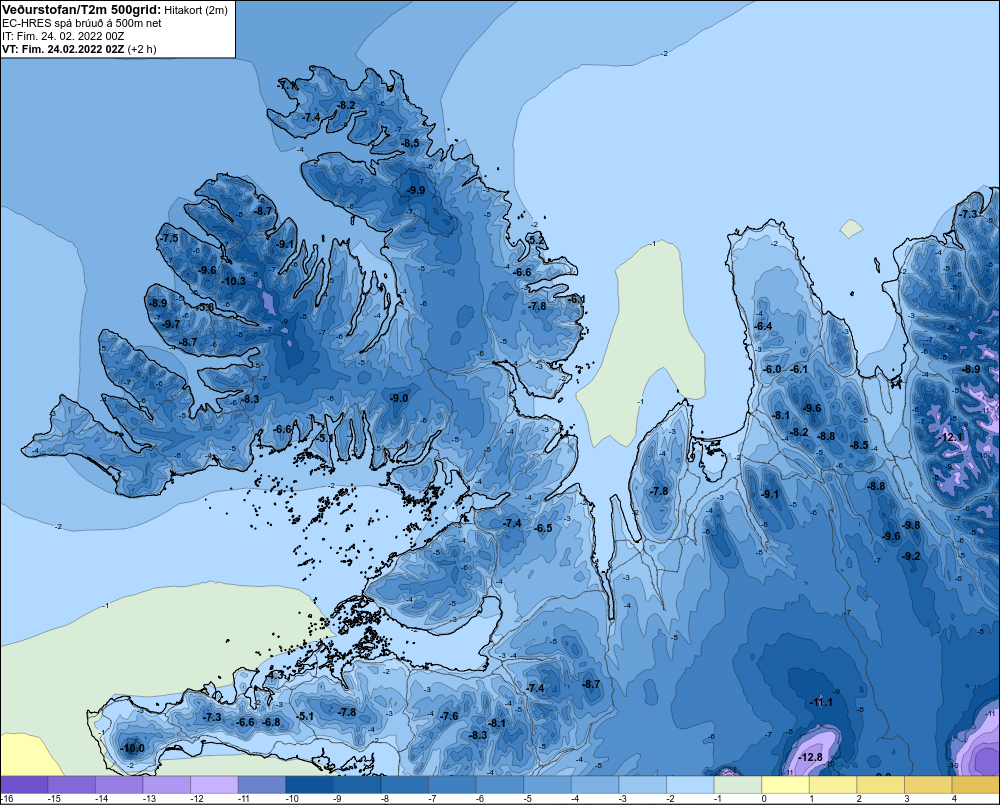Click legend swatch between -8 and -7
This screenshot has height=805, width=1000.
pos(404,784)
